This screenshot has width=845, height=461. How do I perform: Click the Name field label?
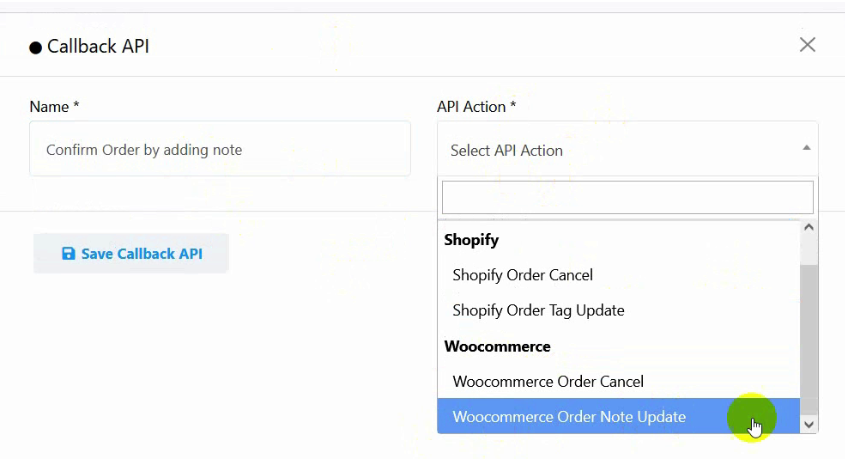pyautogui.click(x=54, y=107)
